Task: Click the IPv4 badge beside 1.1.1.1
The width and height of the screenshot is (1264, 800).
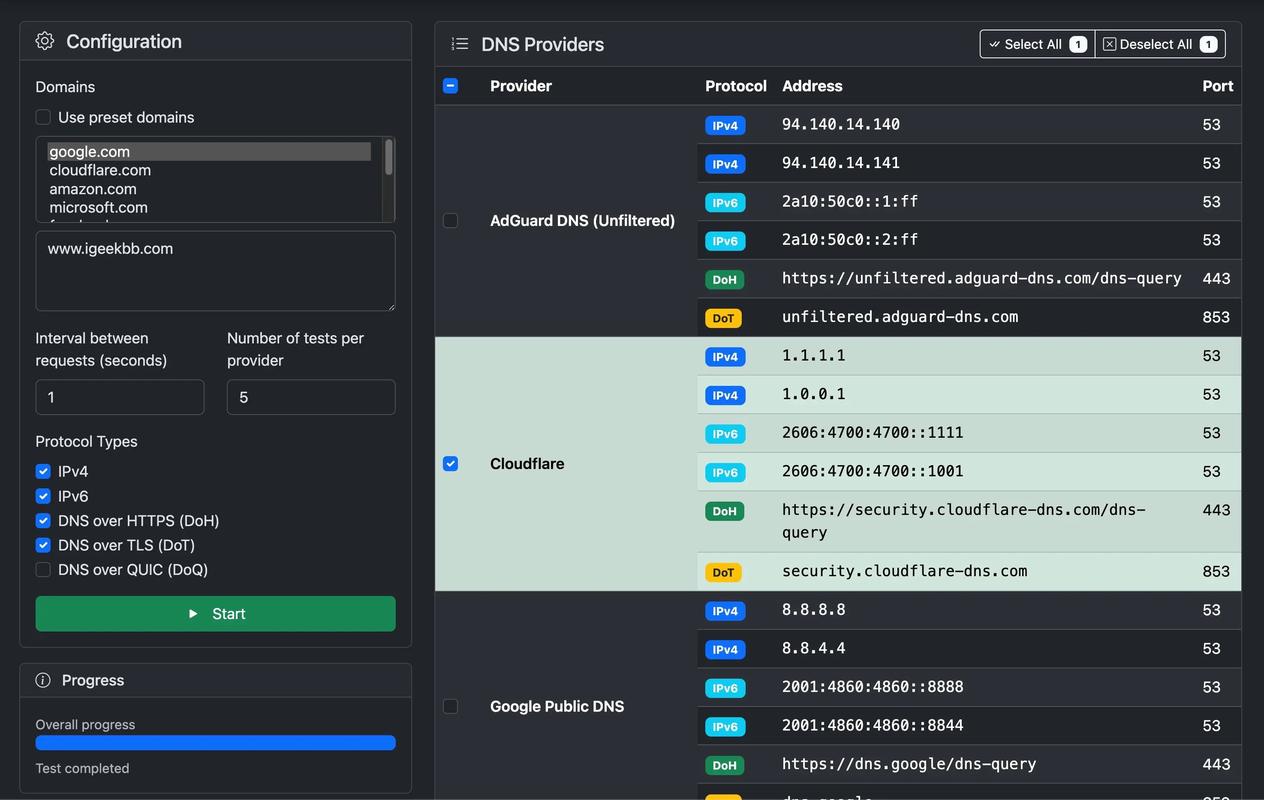Action: [724, 356]
